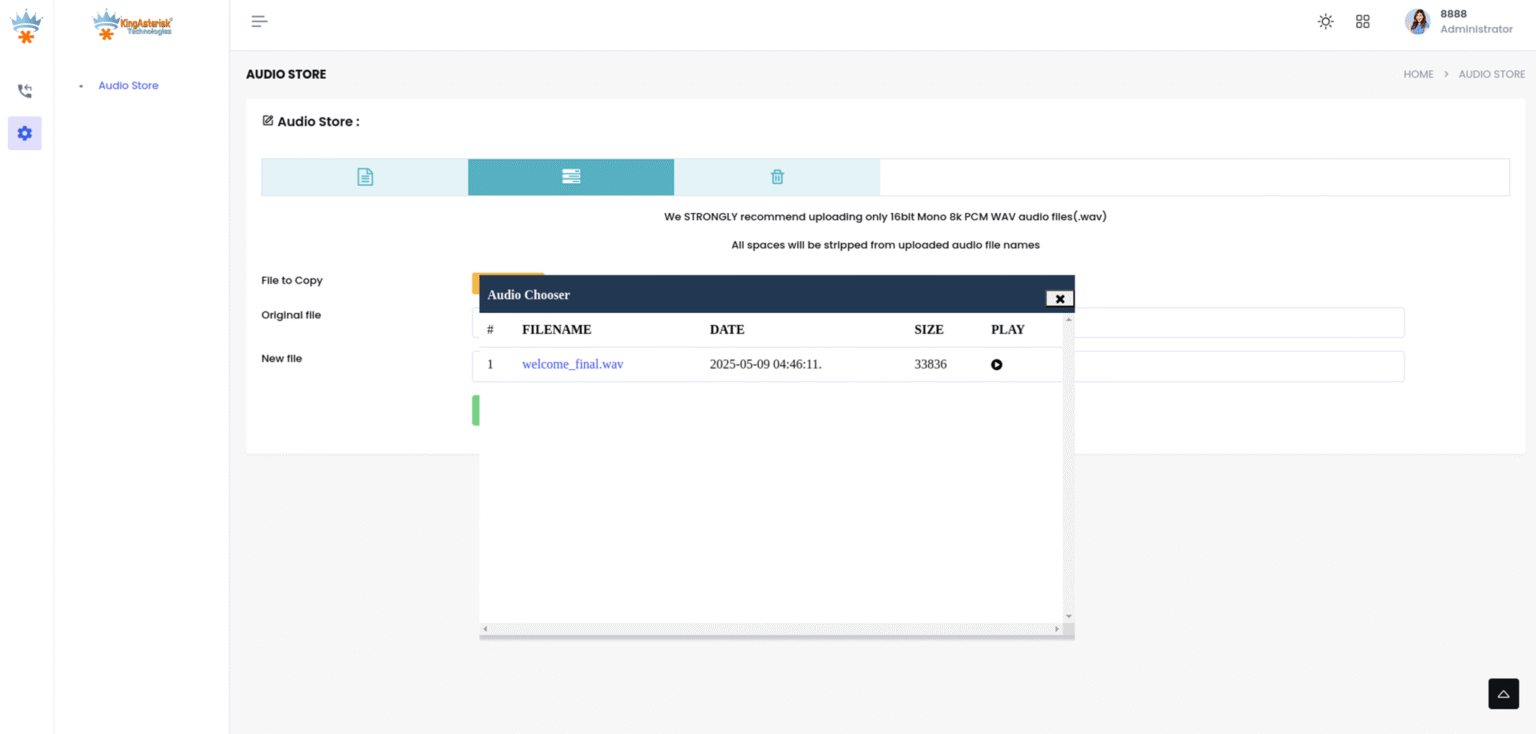Dismiss the Audio Chooser dialog

[x=1059, y=298]
